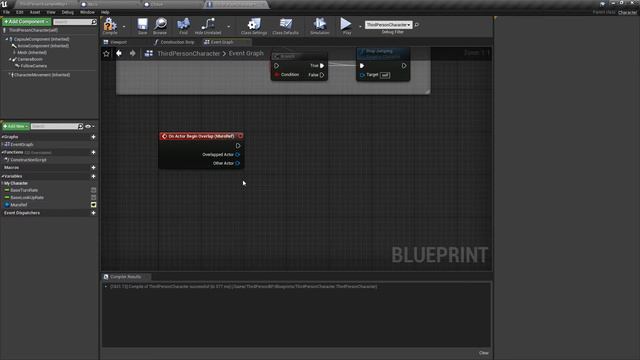Toggle BaseLookUpRate variable visibility eye

pos(93,198)
